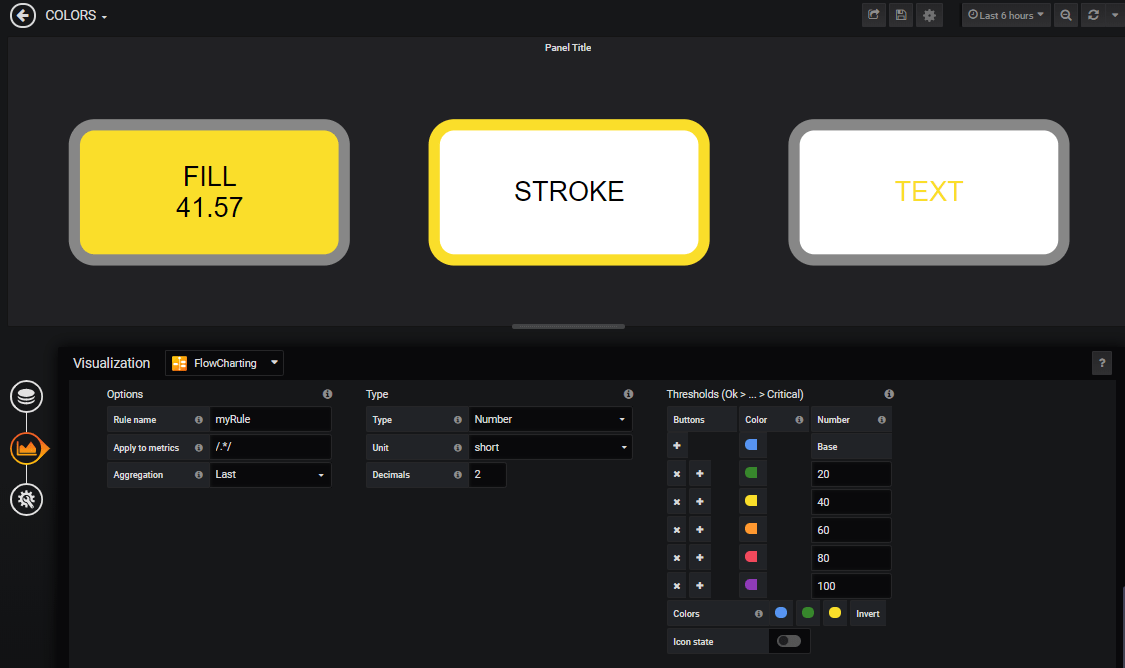Toggle the Icon state switch
Viewport: 1125px width, 668px height.
coord(789,641)
